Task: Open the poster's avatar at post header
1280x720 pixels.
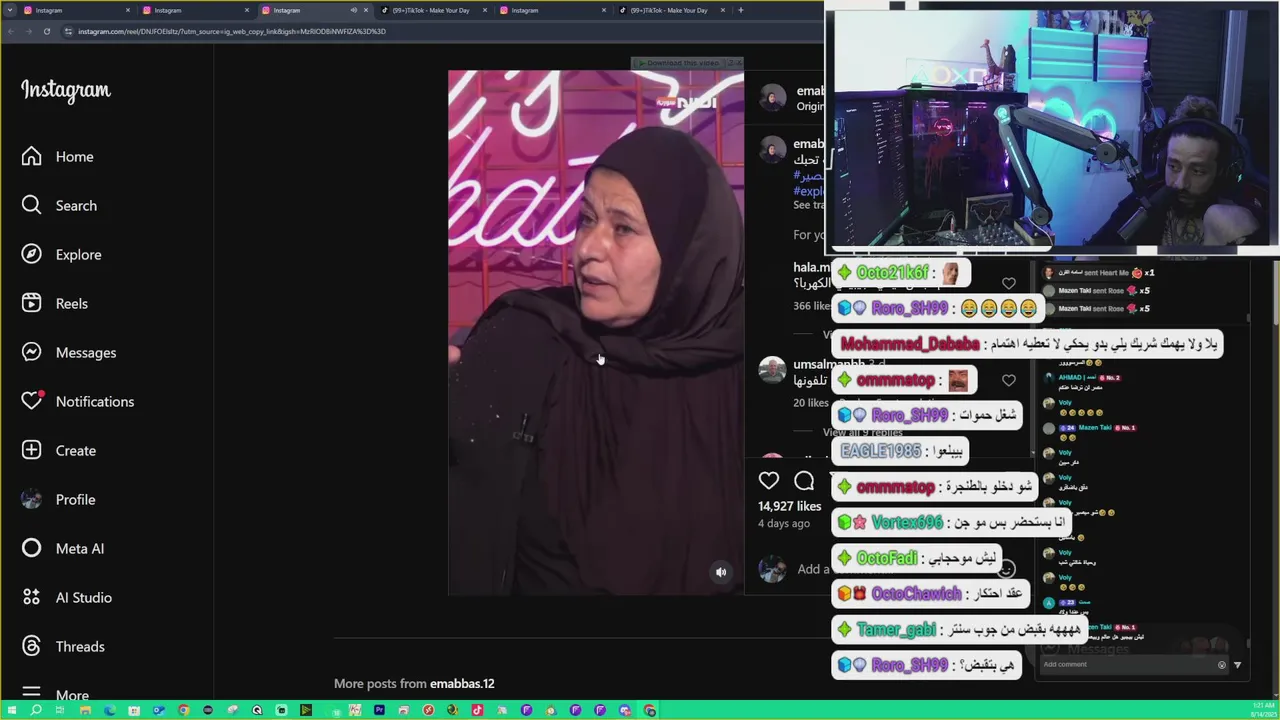Action: (772, 98)
